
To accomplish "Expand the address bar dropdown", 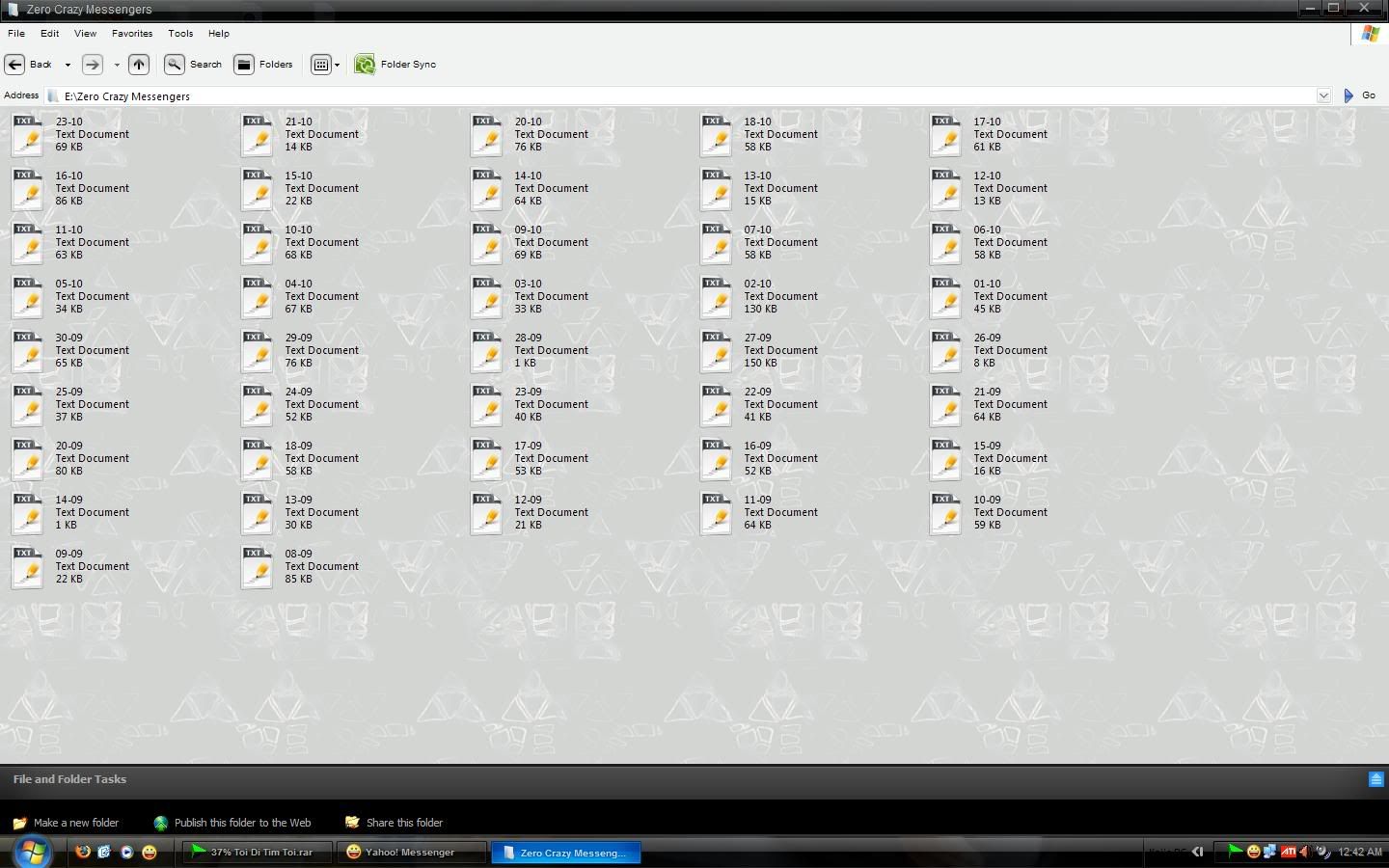I will click(1323, 95).
